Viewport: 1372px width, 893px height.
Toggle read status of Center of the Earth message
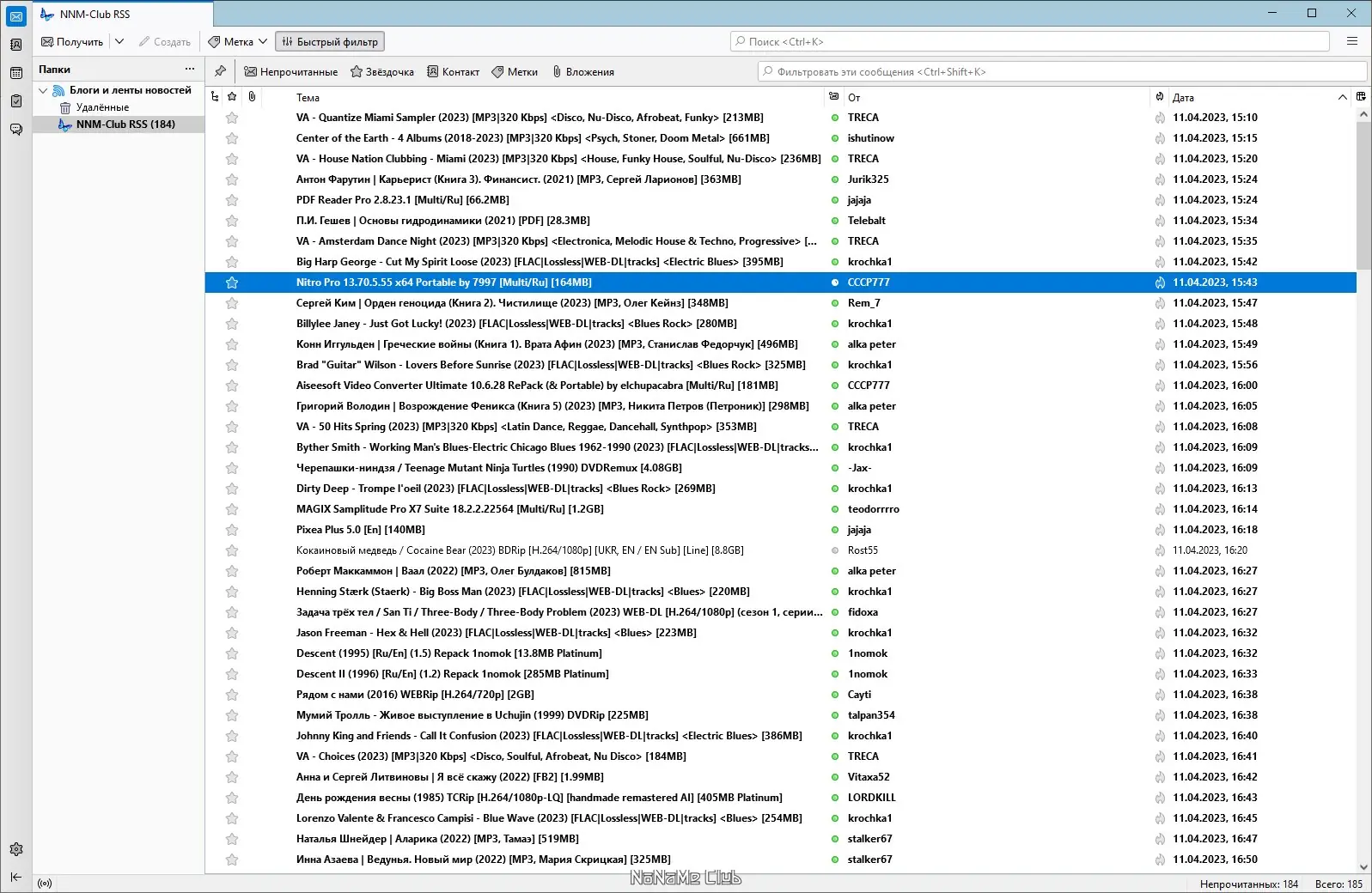point(835,138)
